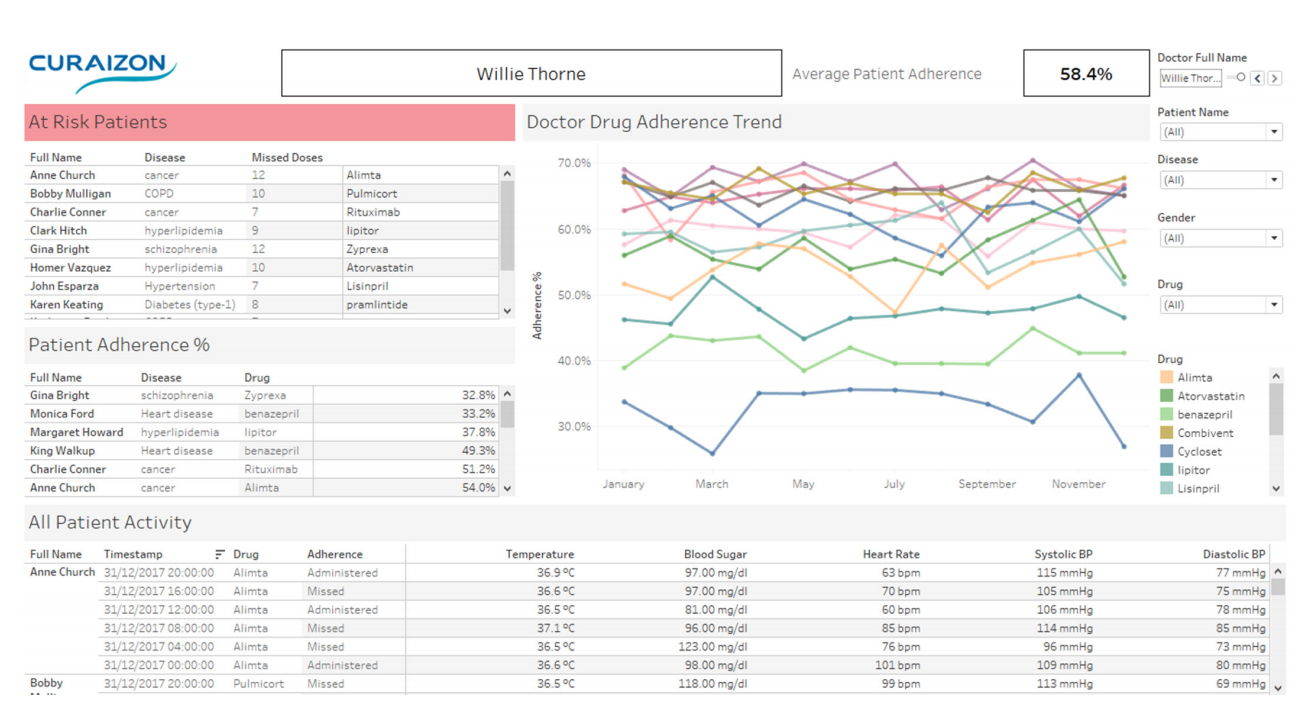Click the Doctor Drug Adherence Trend title
This screenshot has height=714, width=1309.
[654, 122]
